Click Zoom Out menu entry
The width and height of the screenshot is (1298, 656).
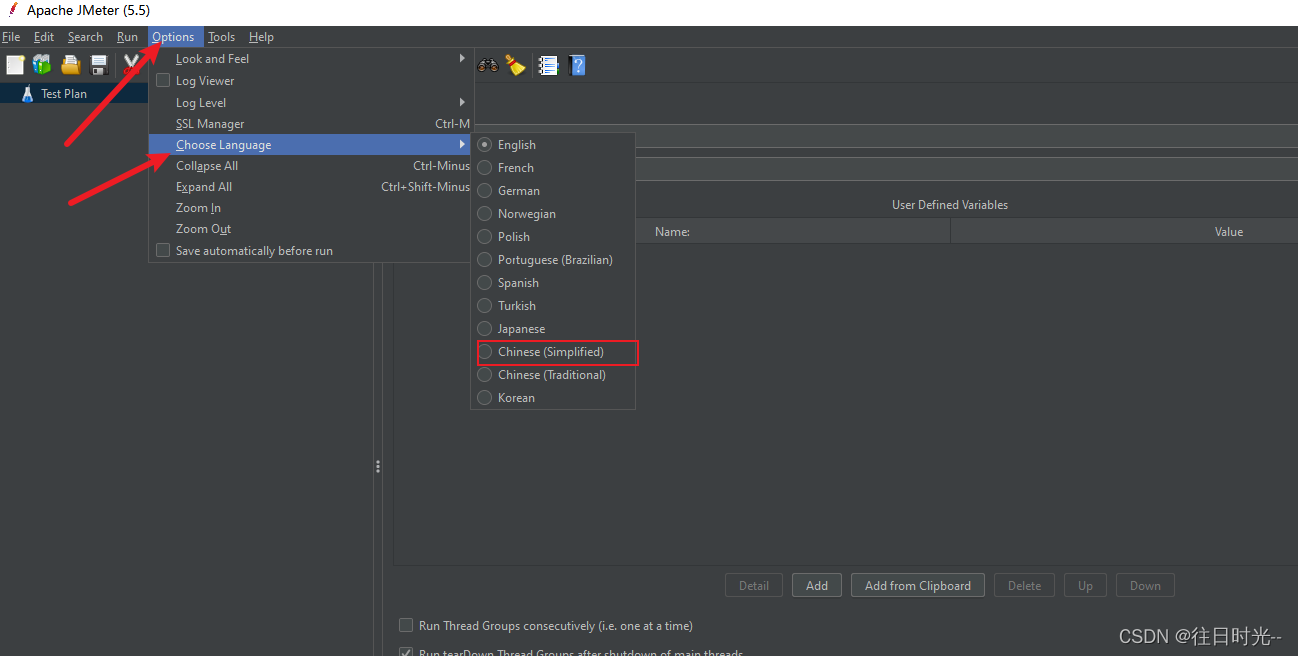tap(310, 229)
